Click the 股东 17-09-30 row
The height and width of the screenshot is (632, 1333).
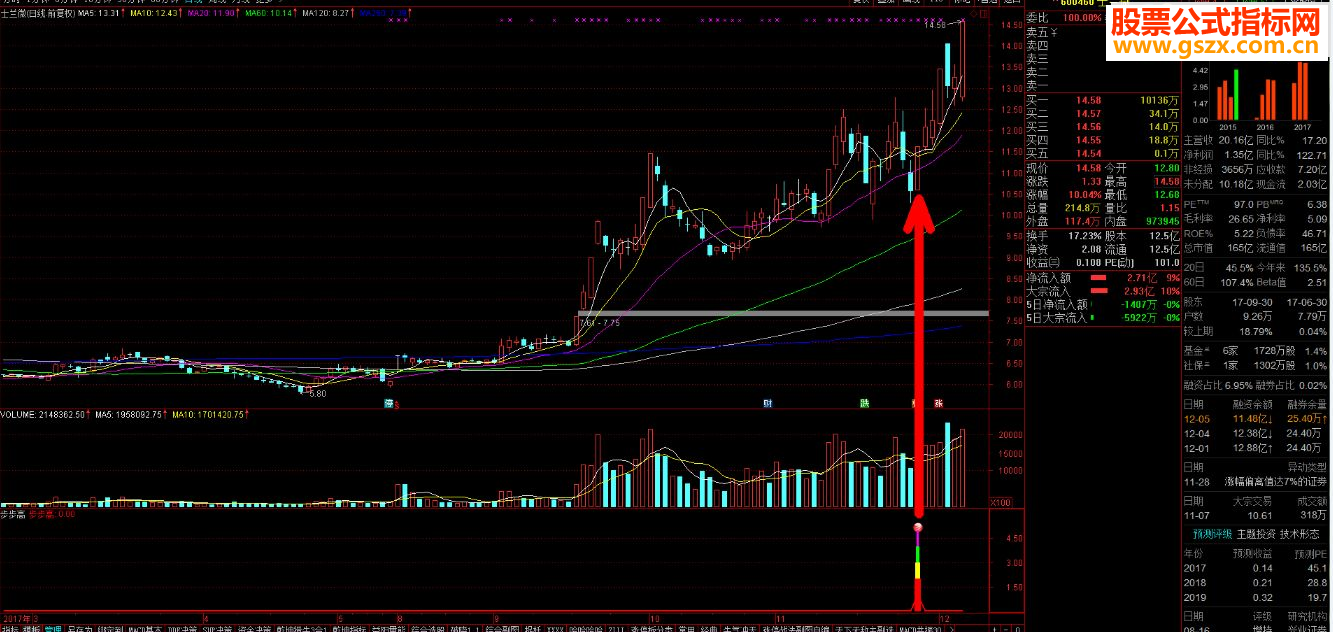[1257, 301]
